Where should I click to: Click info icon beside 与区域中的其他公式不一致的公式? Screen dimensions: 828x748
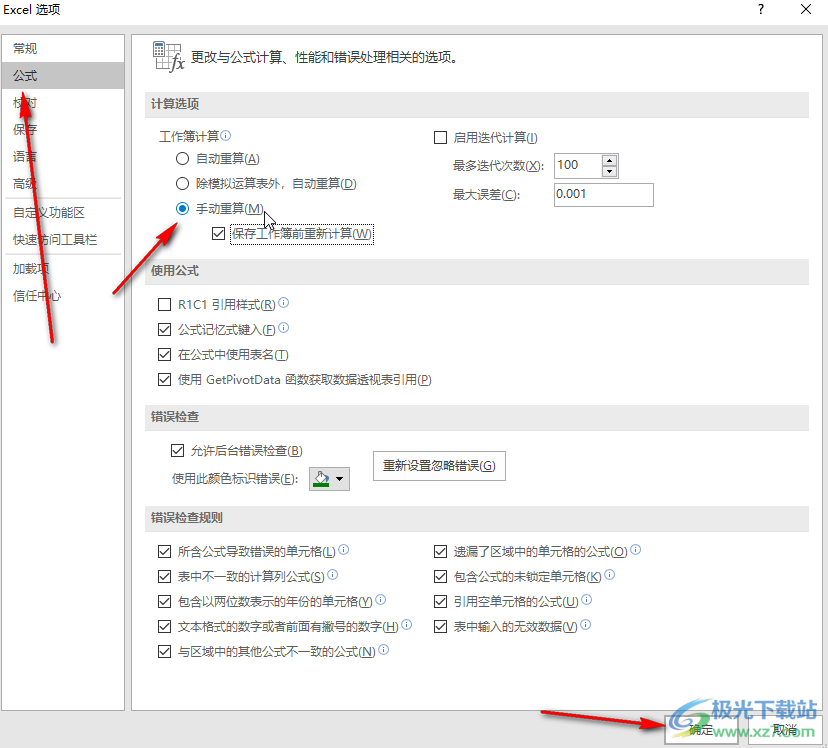[384, 650]
